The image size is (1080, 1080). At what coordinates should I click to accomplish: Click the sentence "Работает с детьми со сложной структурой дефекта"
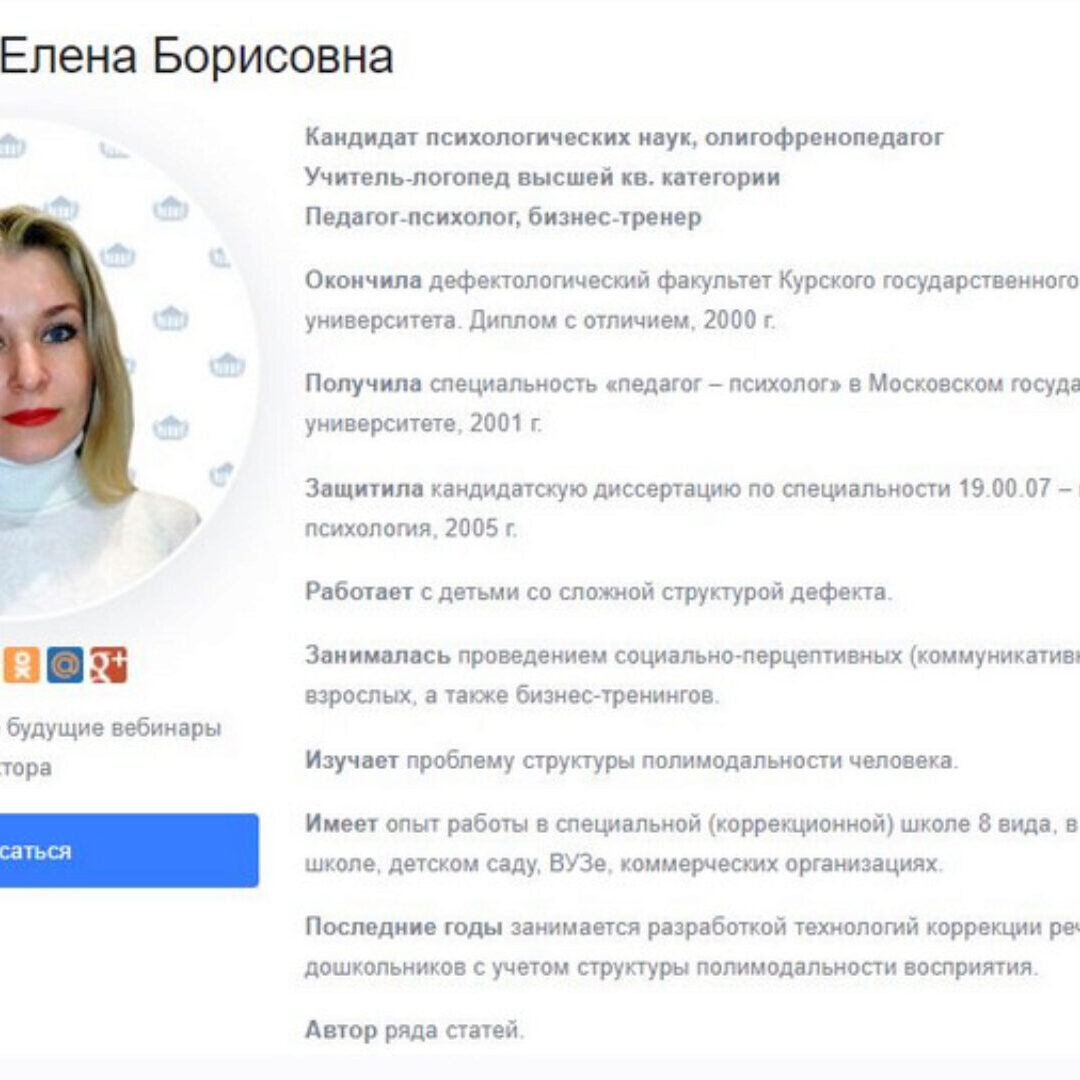click(x=599, y=592)
